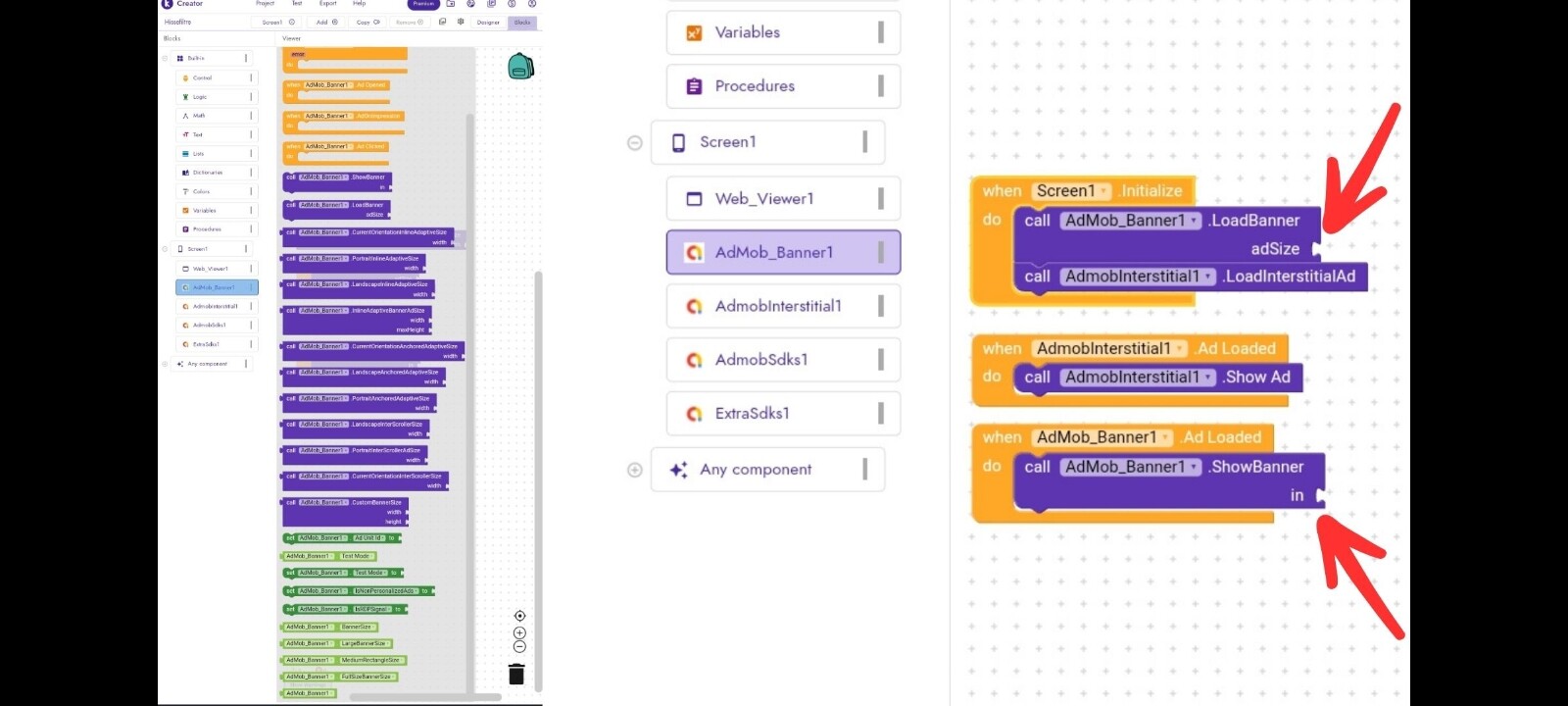
Task: Expand Any component group in enlarged list
Action: pyautogui.click(x=634, y=470)
